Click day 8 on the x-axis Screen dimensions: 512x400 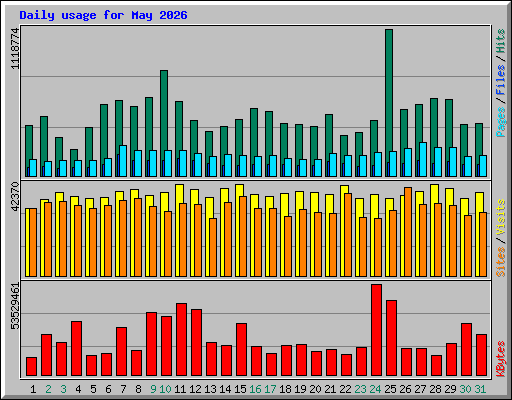coord(138,389)
